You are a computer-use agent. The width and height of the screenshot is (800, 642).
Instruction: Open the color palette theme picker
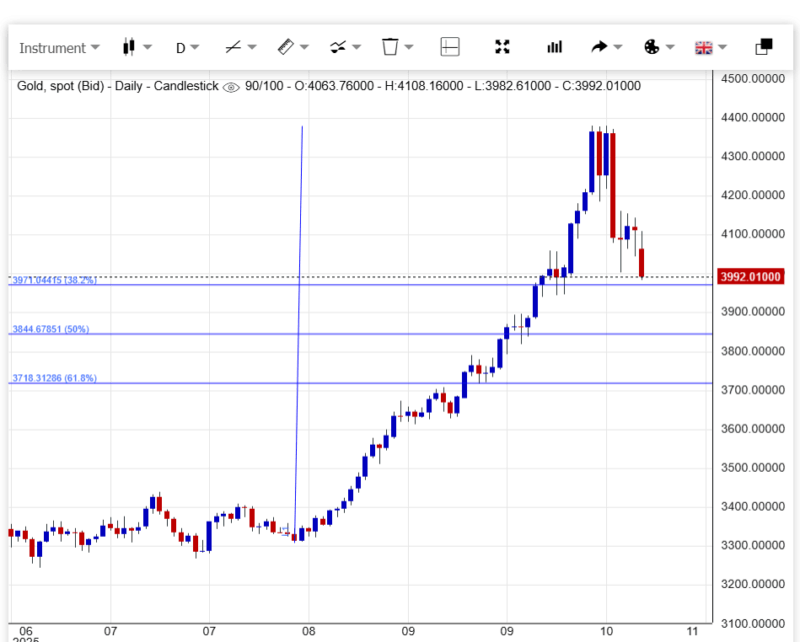(651, 47)
